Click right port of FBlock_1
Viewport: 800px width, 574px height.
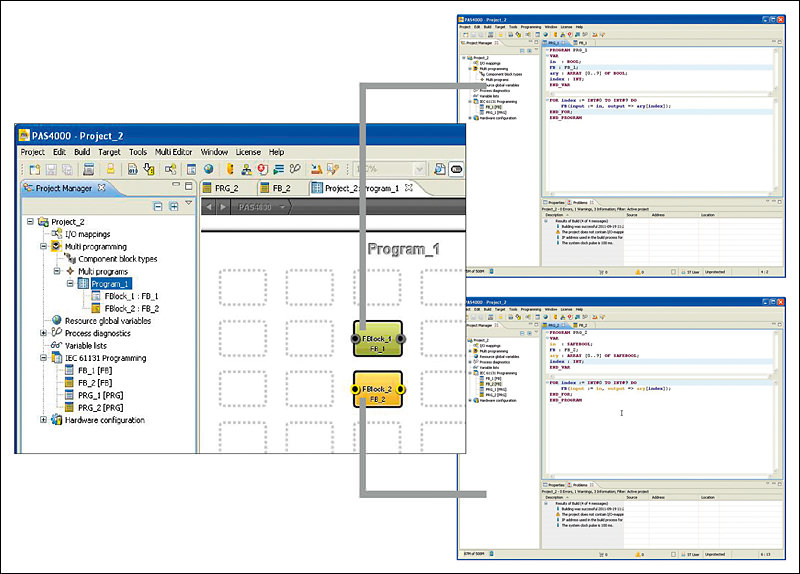[401, 338]
